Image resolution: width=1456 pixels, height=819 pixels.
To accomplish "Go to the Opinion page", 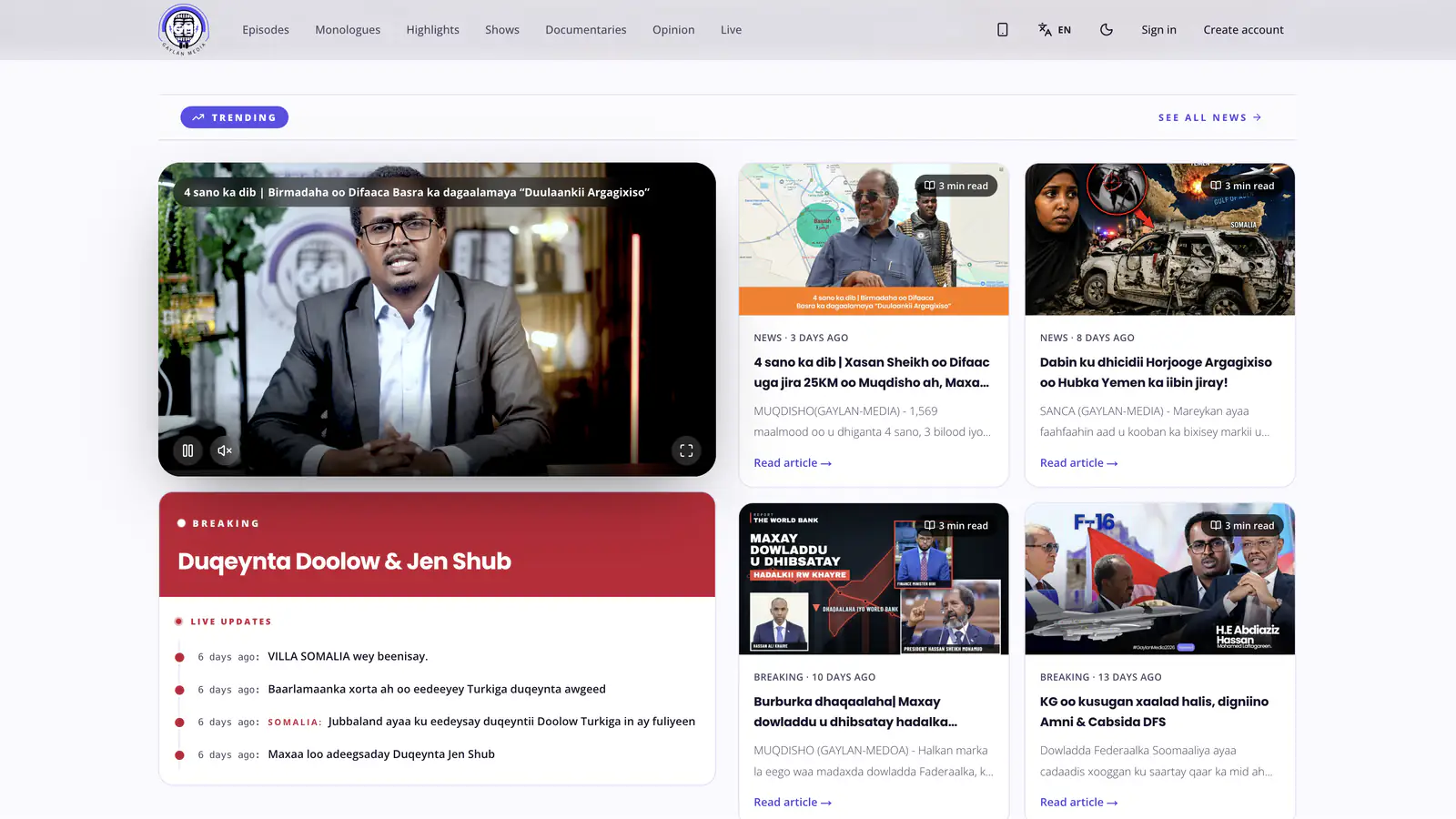I will (673, 30).
